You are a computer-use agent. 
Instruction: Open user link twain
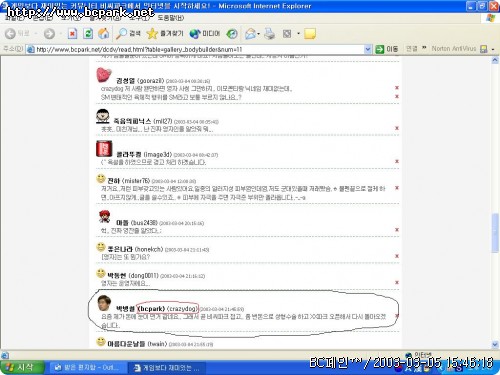156,344
